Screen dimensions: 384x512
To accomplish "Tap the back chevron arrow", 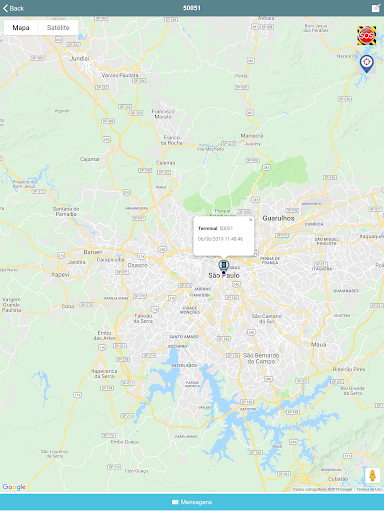I will point(5,8).
